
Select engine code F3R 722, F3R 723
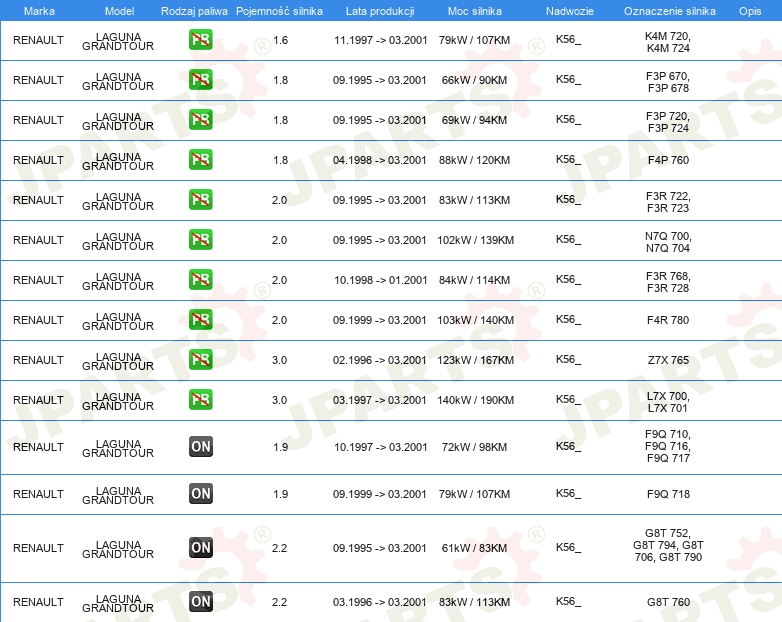pos(668,202)
